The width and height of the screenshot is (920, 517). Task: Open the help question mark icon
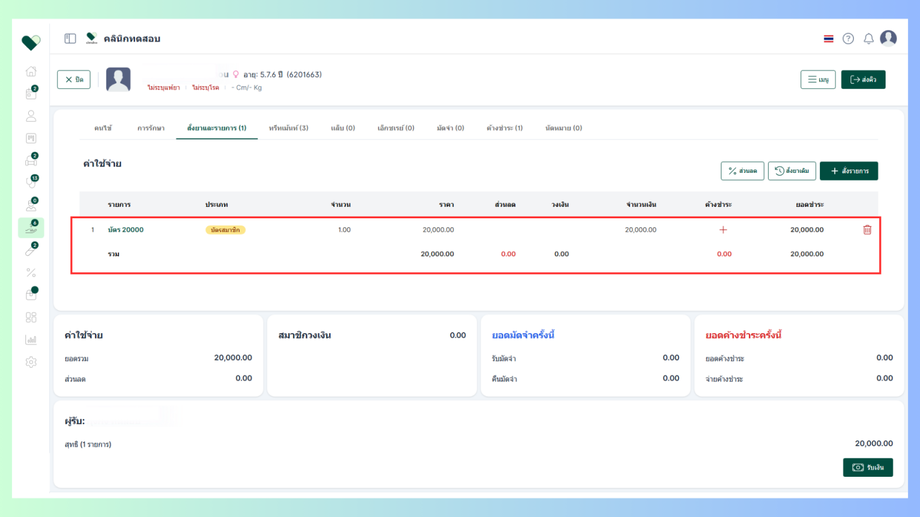click(x=848, y=39)
